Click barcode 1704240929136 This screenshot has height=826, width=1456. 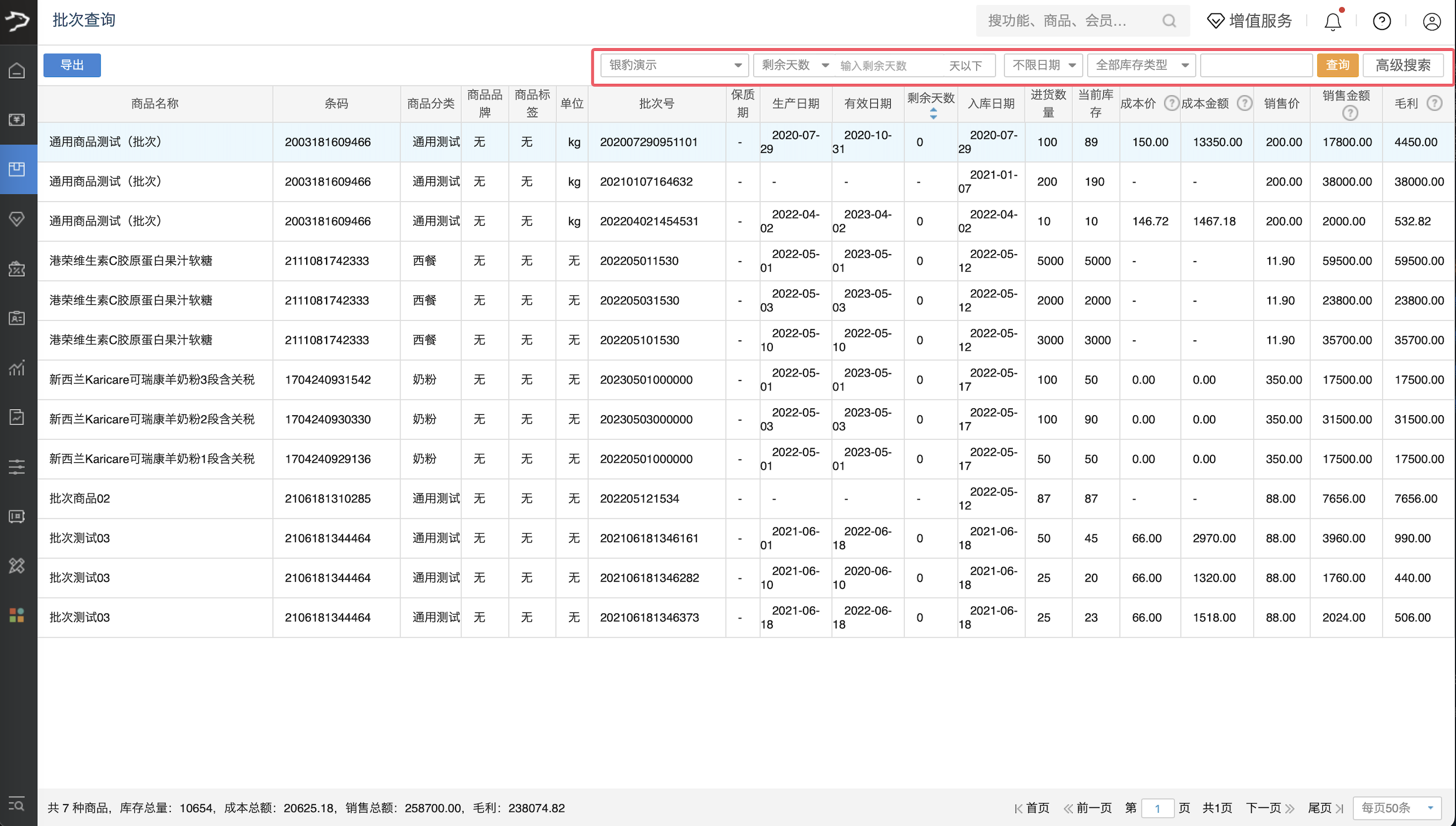tap(328, 459)
